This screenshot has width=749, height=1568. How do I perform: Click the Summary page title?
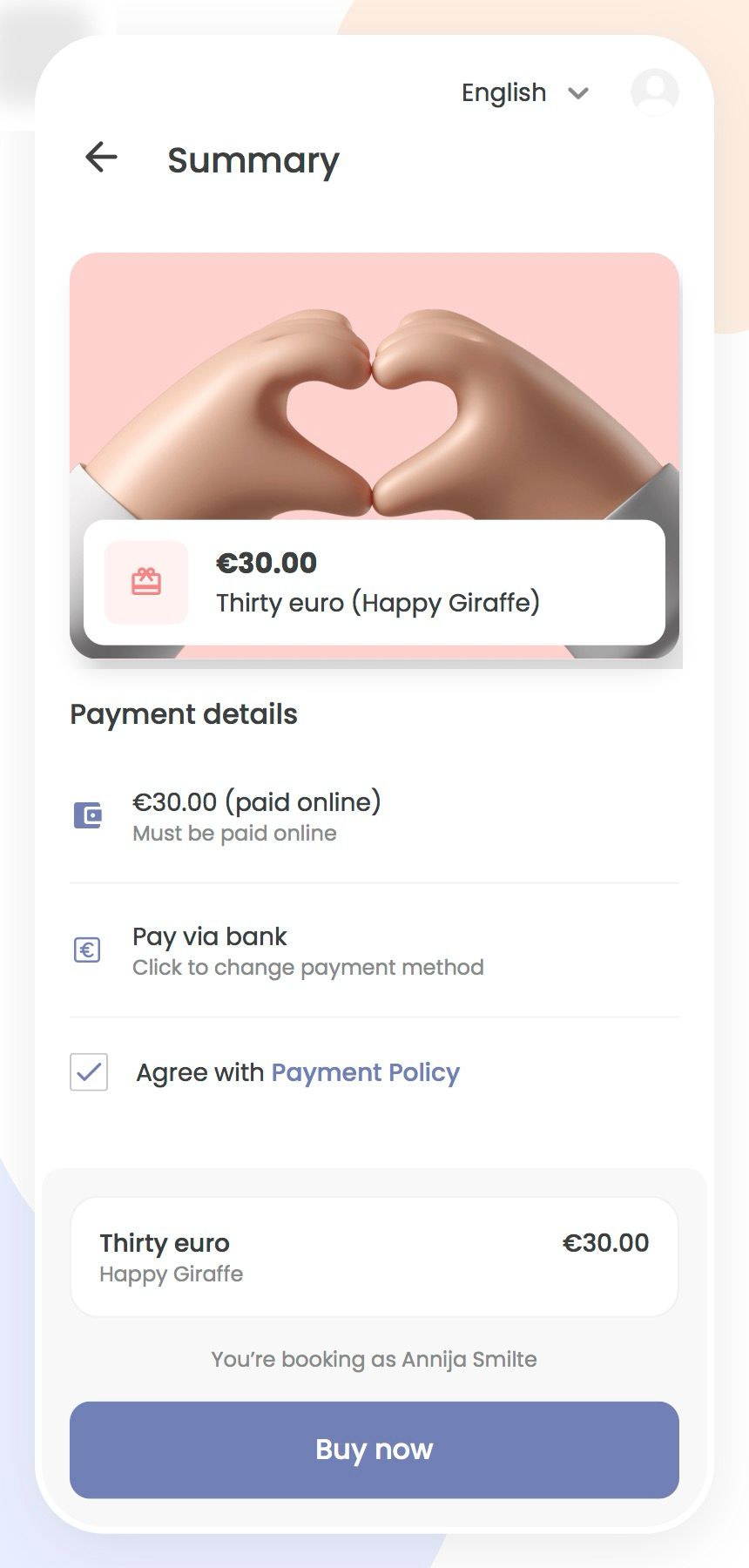click(253, 160)
